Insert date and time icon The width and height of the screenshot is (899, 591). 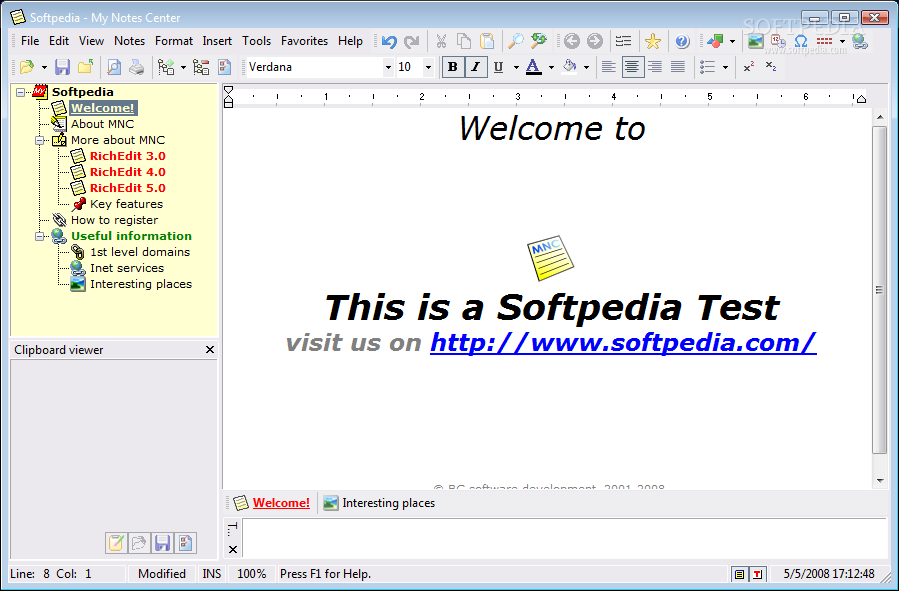[778, 41]
